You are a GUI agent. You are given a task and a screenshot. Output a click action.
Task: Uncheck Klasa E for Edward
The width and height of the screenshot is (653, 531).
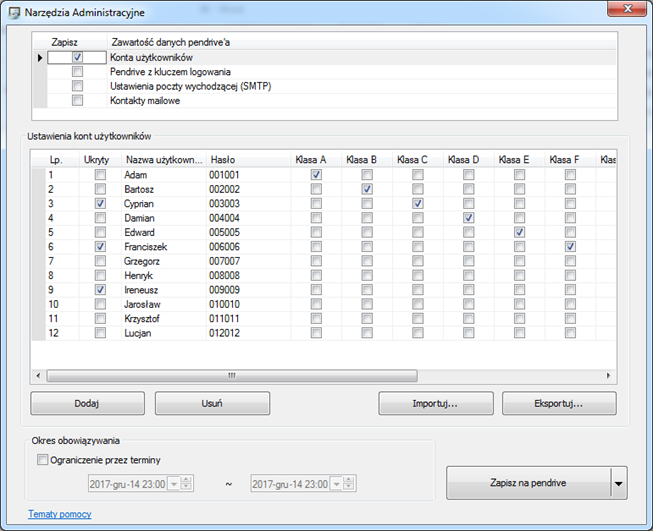519,232
